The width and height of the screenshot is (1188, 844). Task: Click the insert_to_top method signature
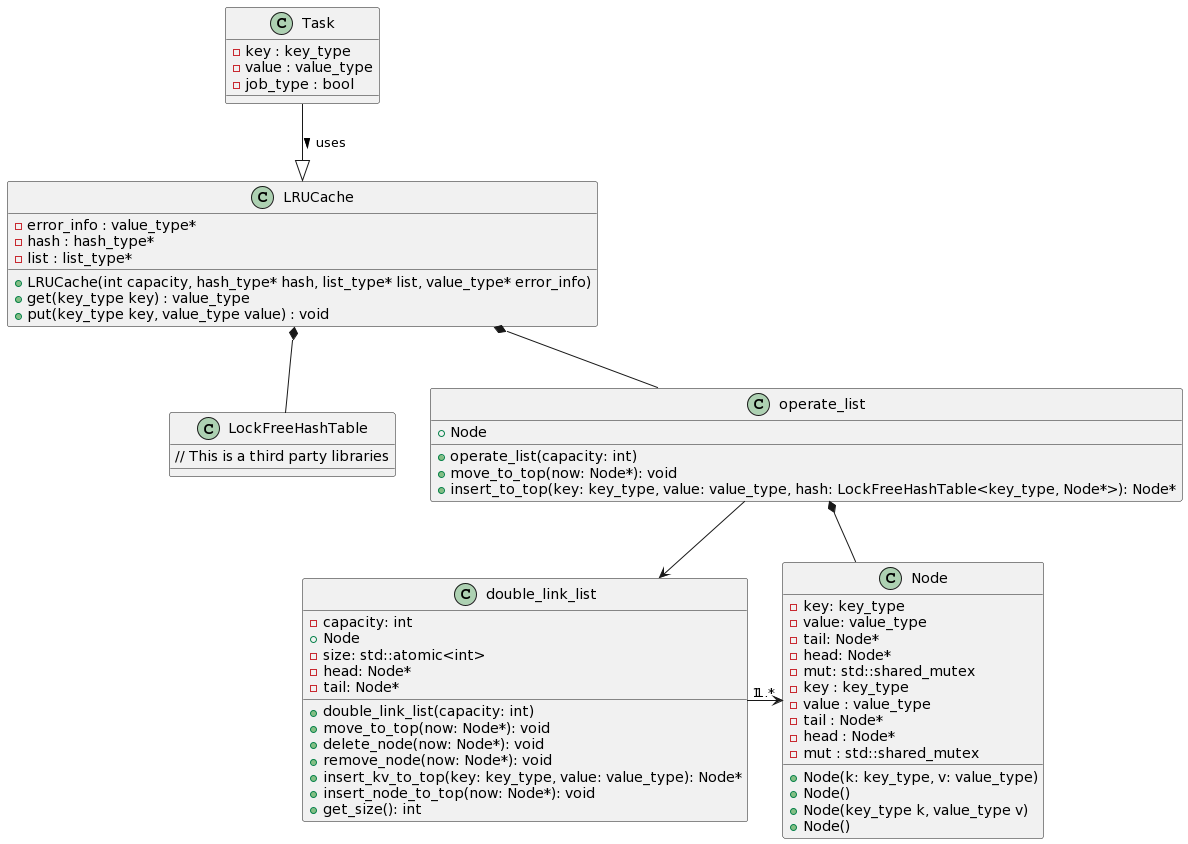tap(813, 489)
